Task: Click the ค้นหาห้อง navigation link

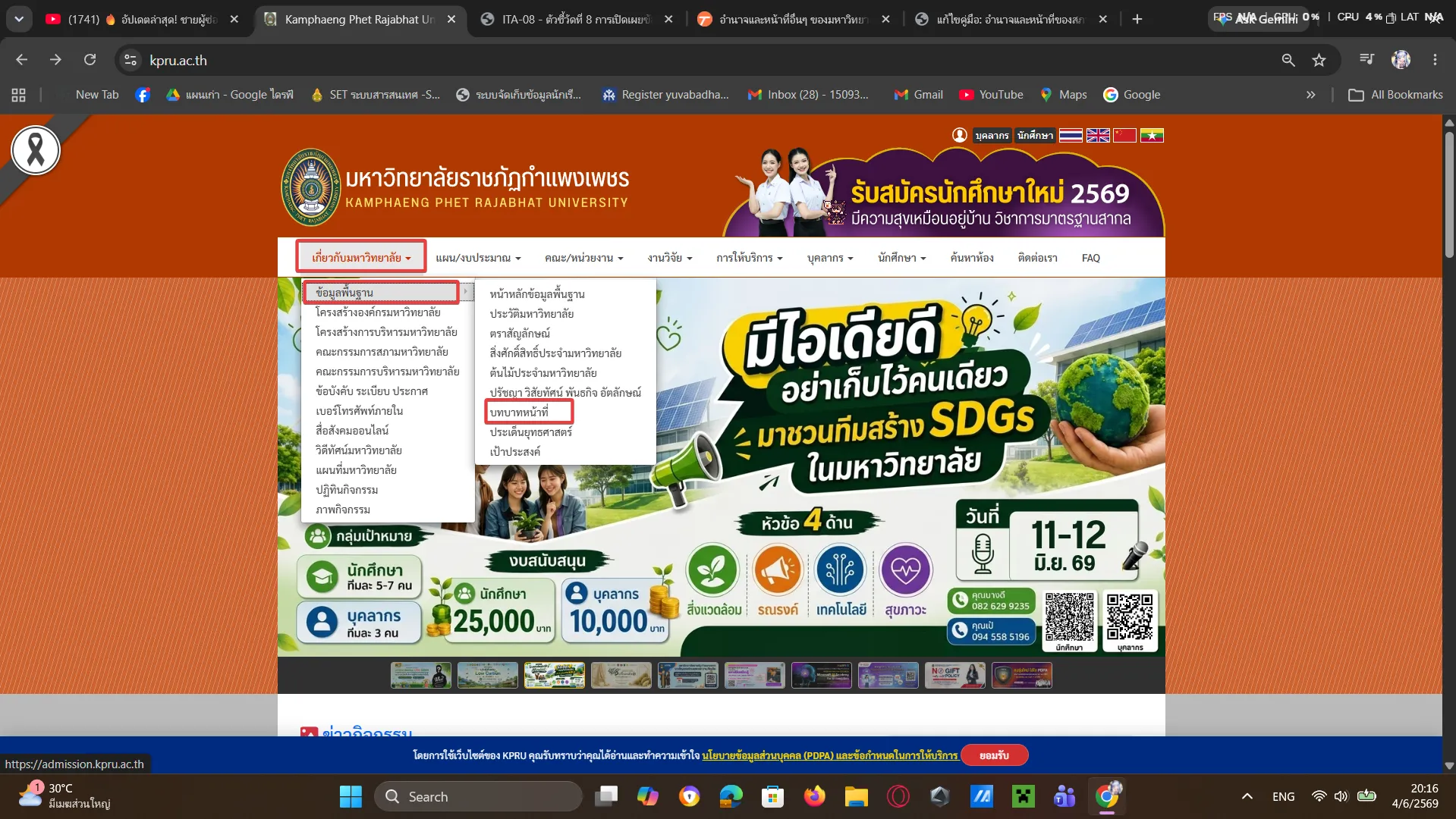Action: (x=972, y=258)
